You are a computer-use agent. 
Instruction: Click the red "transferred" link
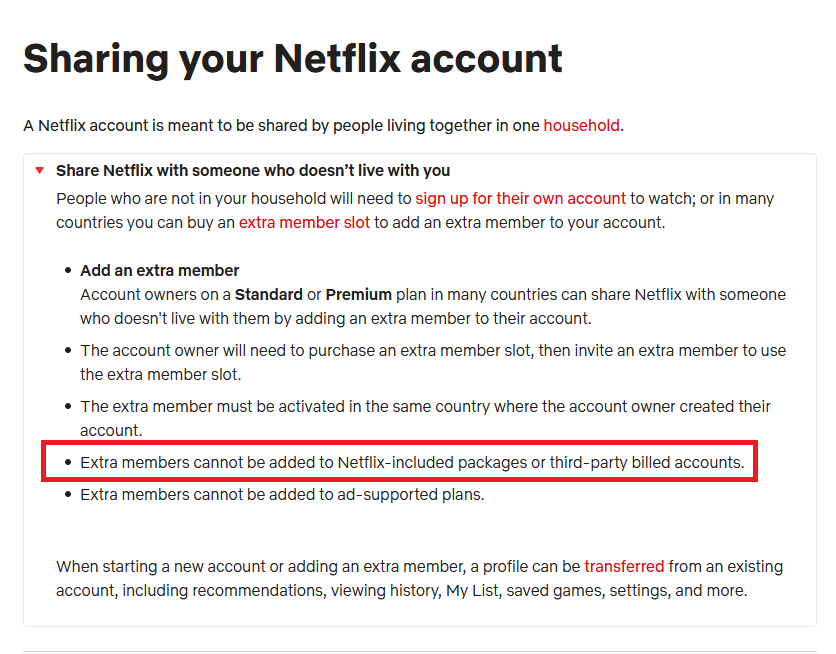pos(625,567)
